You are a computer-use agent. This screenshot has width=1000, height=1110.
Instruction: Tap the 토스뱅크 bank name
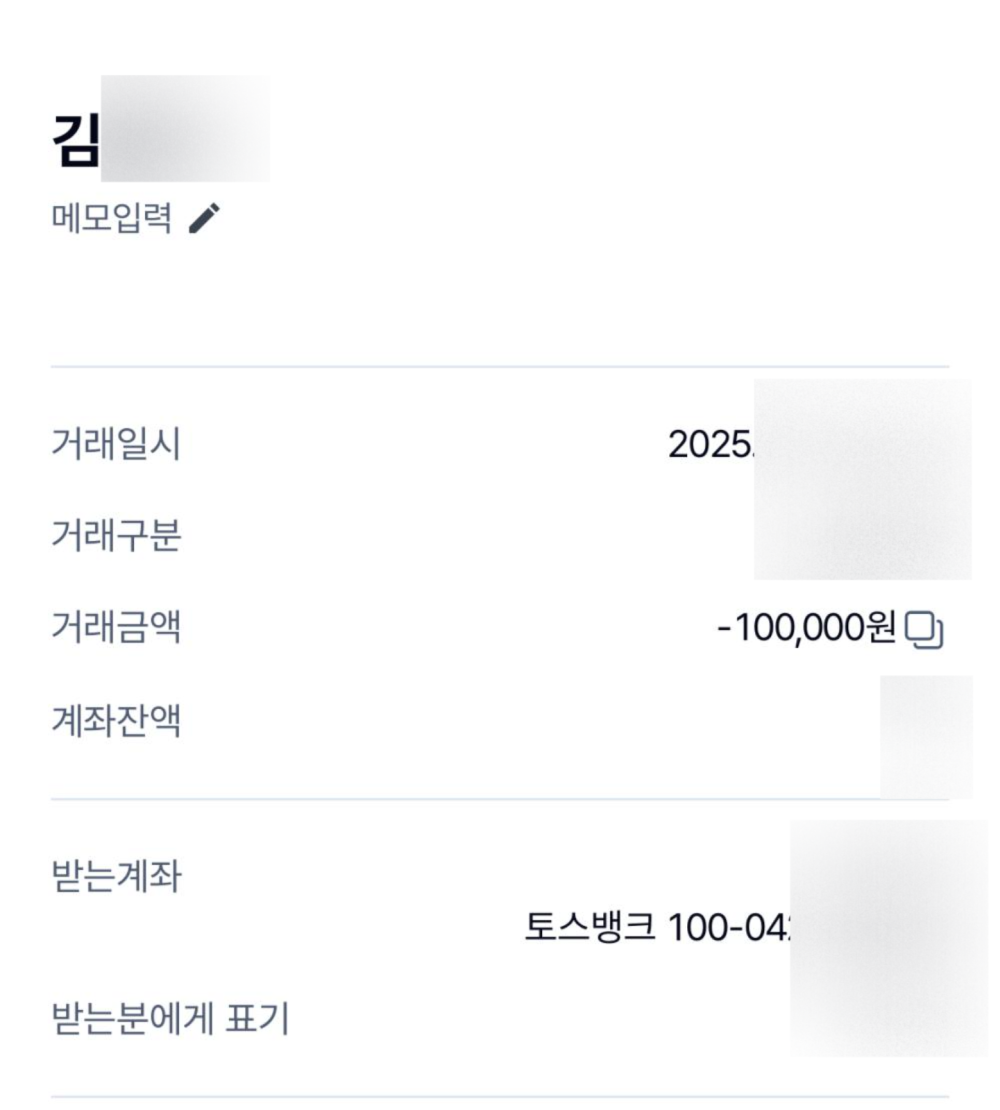tap(590, 927)
